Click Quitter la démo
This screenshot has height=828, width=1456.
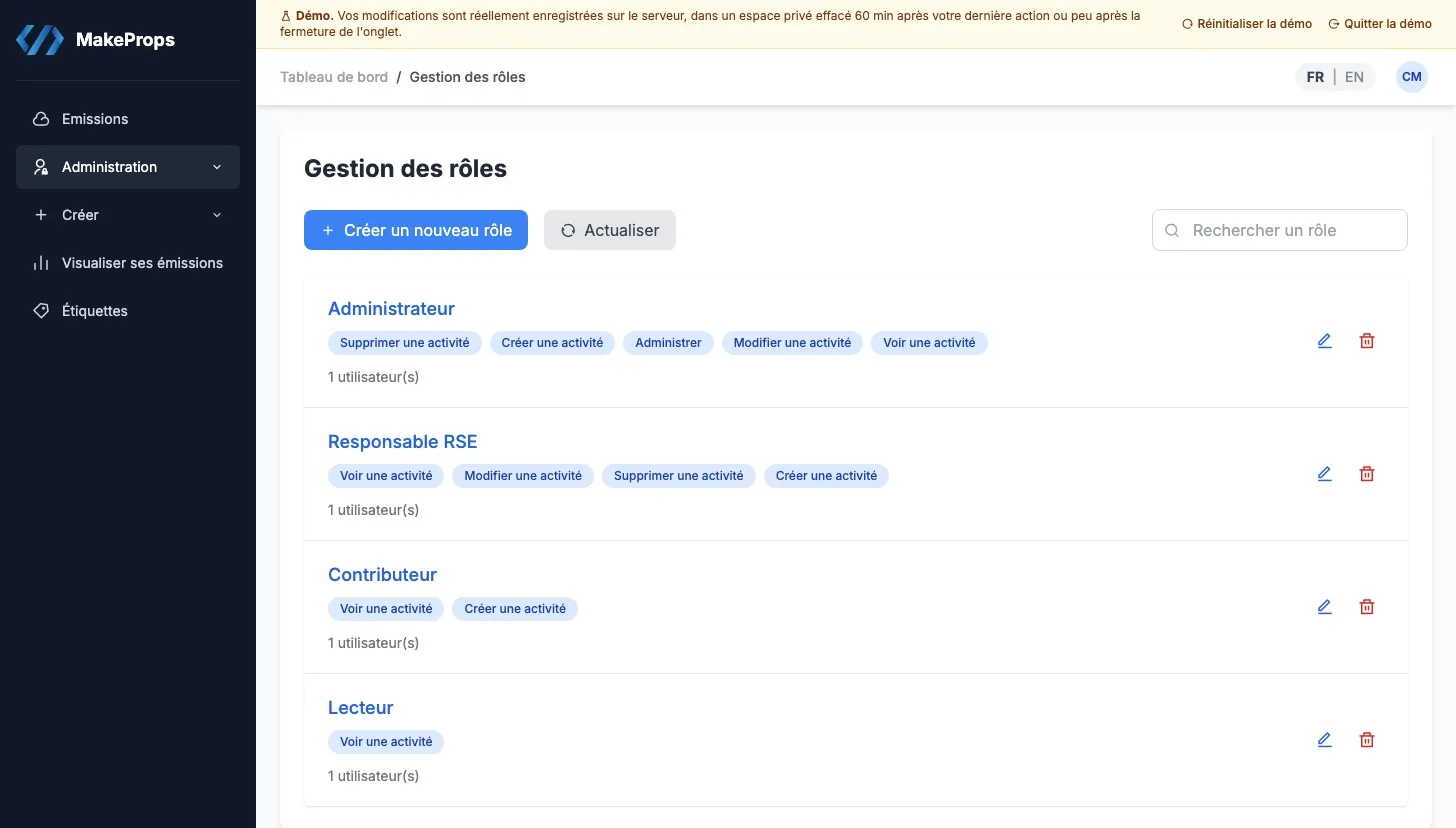click(1380, 24)
